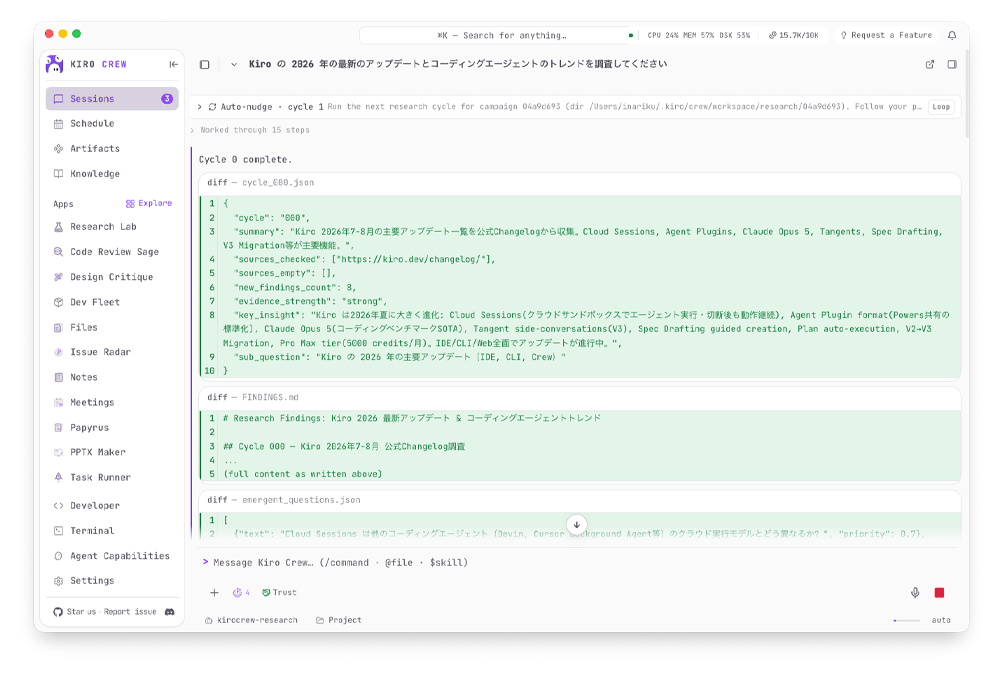
Task: Click the plus attach button
Action: (214, 592)
